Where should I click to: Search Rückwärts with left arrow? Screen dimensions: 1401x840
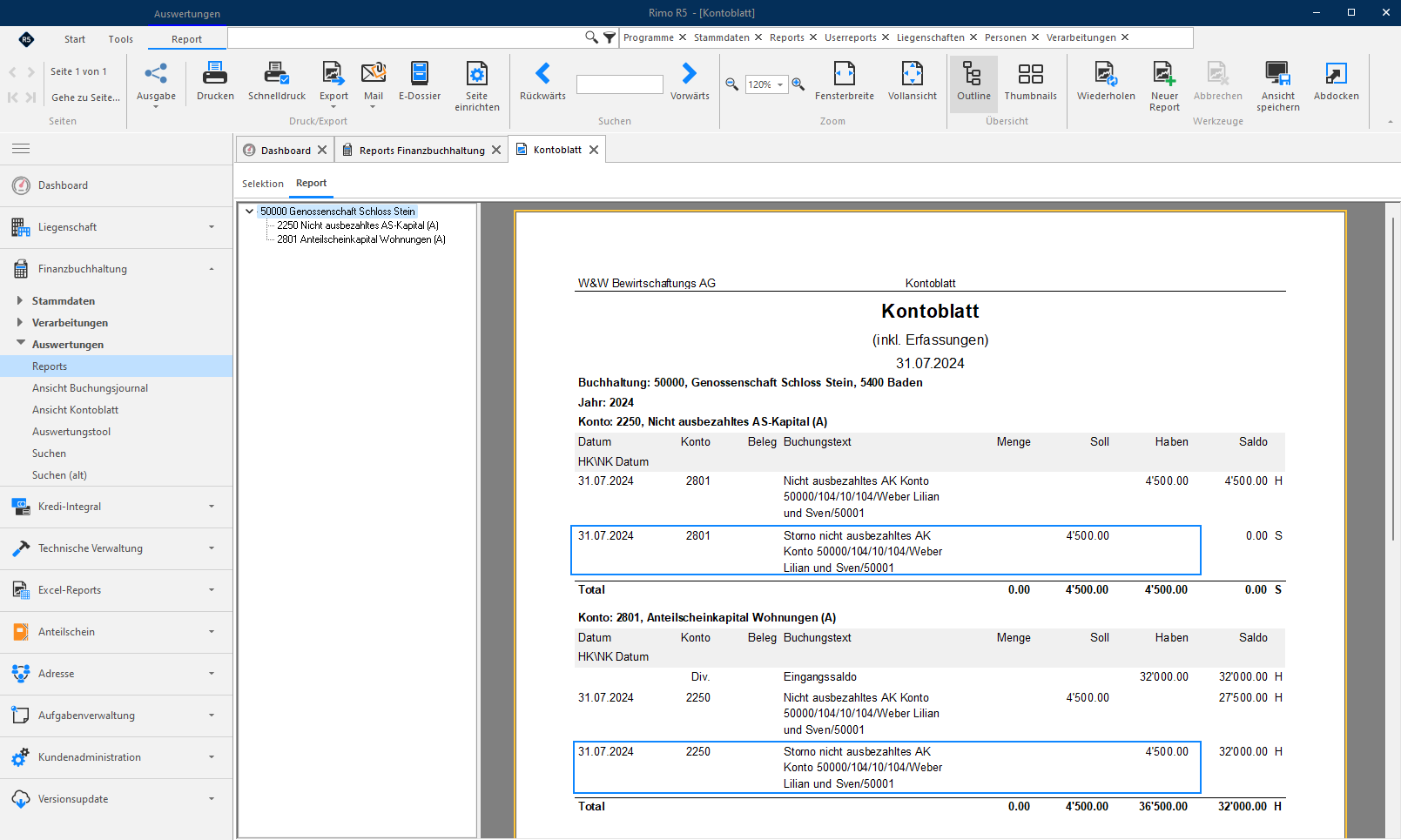tap(542, 73)
